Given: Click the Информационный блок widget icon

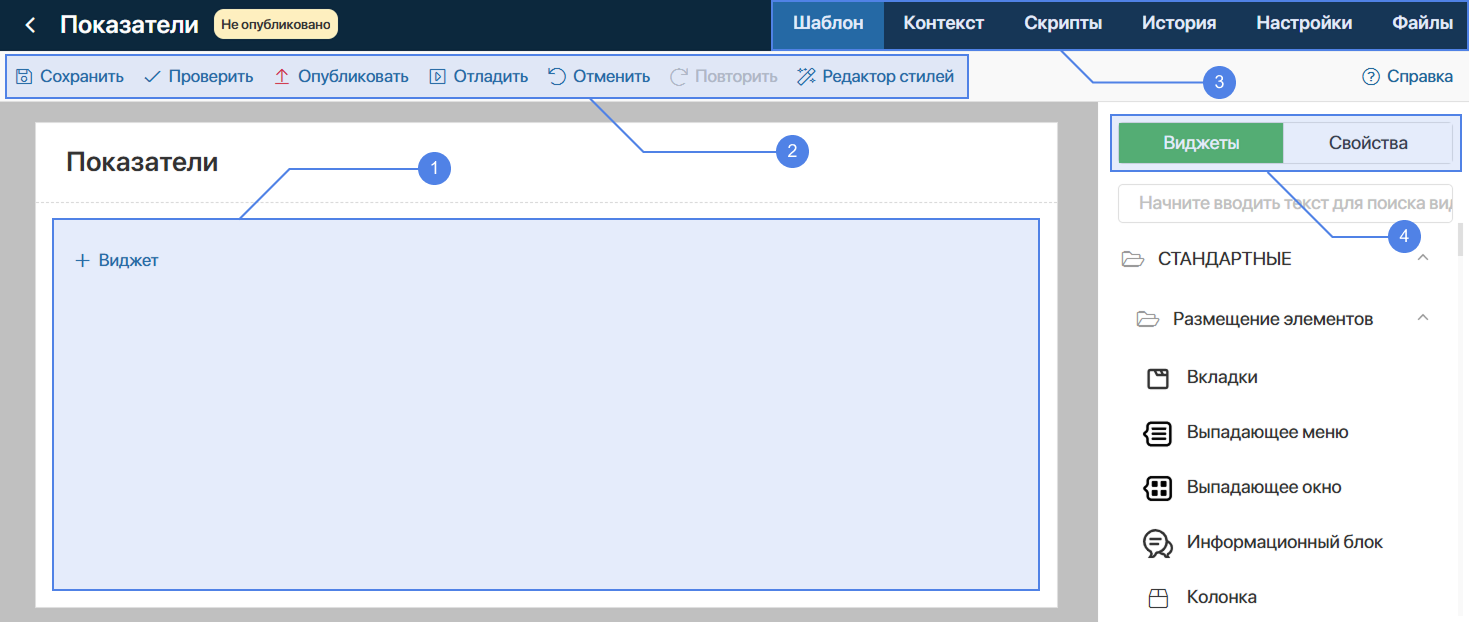Looking at the screenshot, I should pos(1157,543).
